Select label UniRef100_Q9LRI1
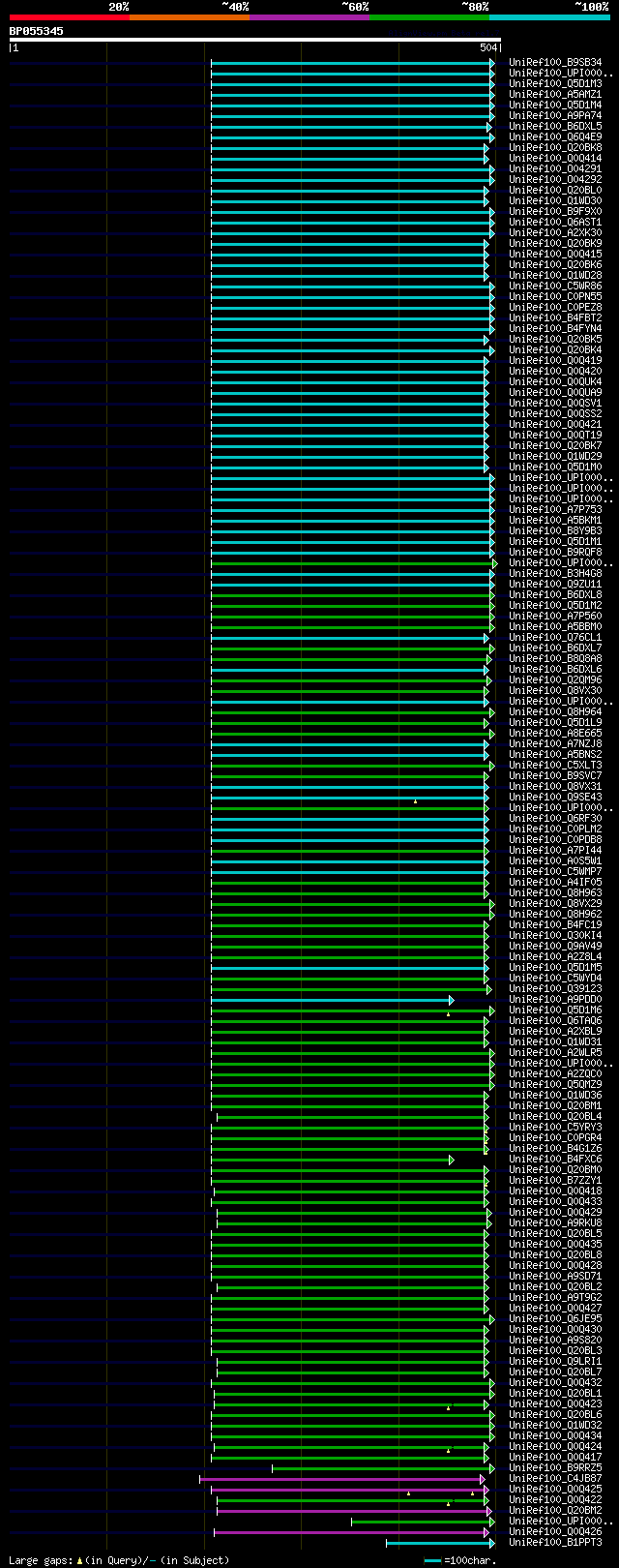 coord(555,1362)
